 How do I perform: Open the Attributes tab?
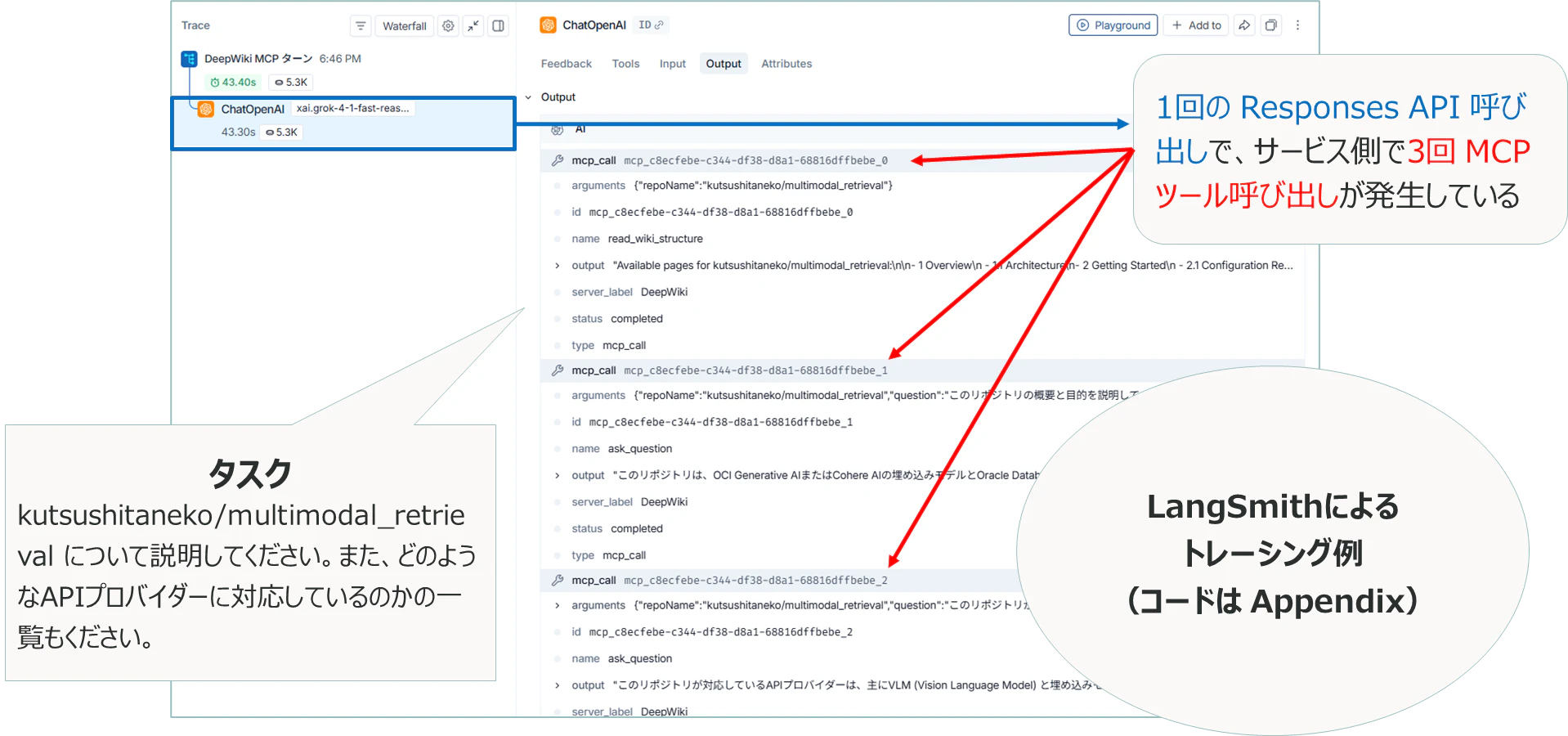[x=786, y=64]
